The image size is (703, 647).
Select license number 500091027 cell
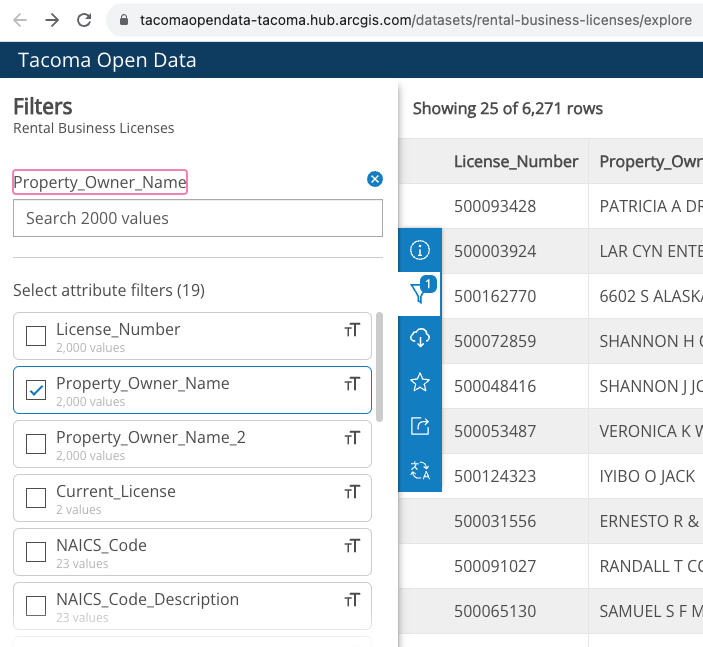(495, 566)
